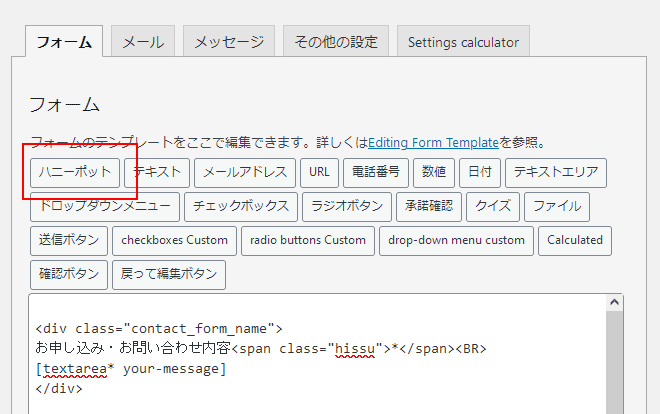The height and width of the screenshot is (414, 660).
Task: Add a drop-down menu custom tag
Action: pyautogui.click(x=456, y=241)
